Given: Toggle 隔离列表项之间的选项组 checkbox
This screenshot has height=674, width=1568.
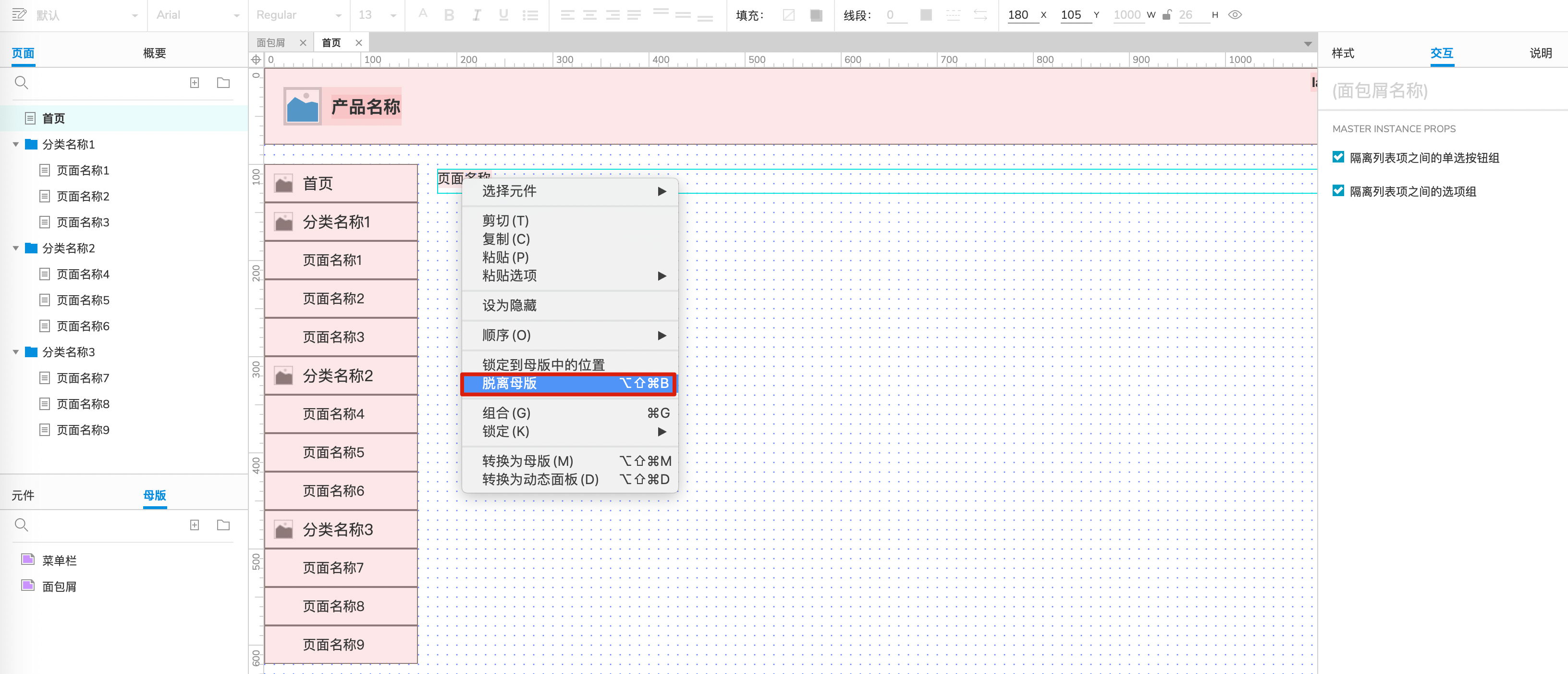Looking at the screenshot, I should coord(1338,191).
